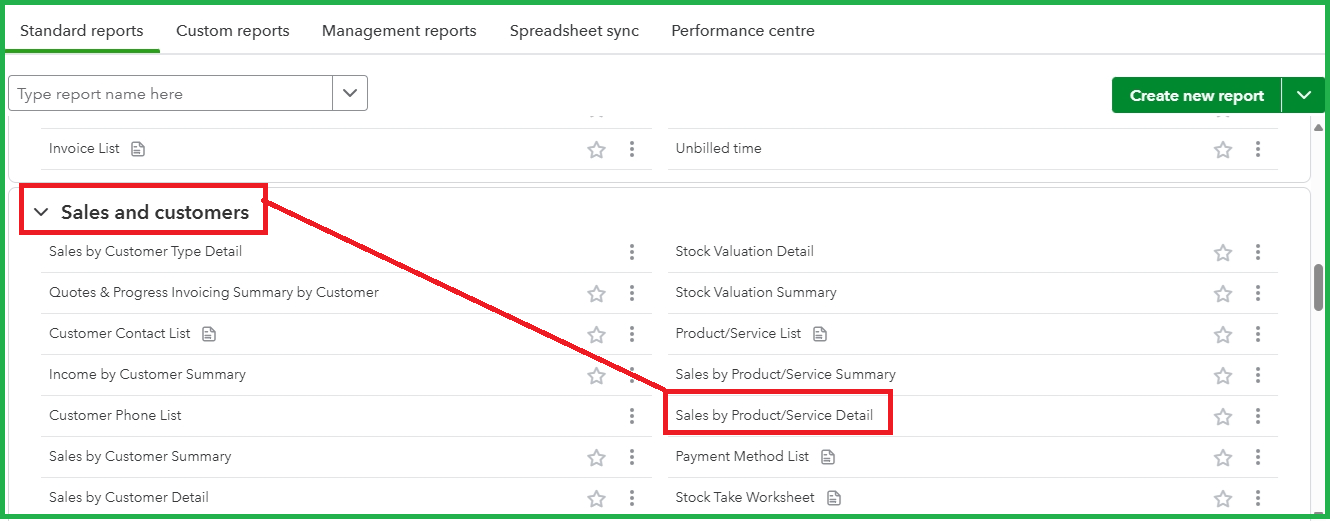Image resolution: width=1330 pixels, height=521 pixels.
Task: Focus the Type report name here field
Action: (171, 93)
